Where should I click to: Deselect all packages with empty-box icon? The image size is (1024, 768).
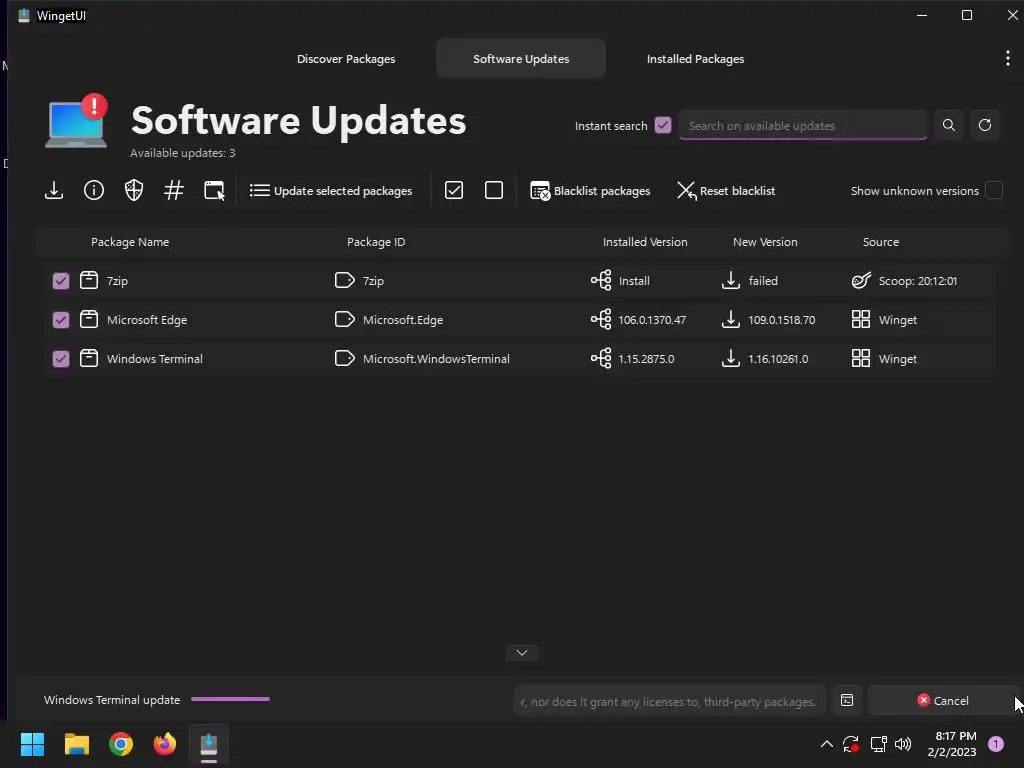(494, 191)
